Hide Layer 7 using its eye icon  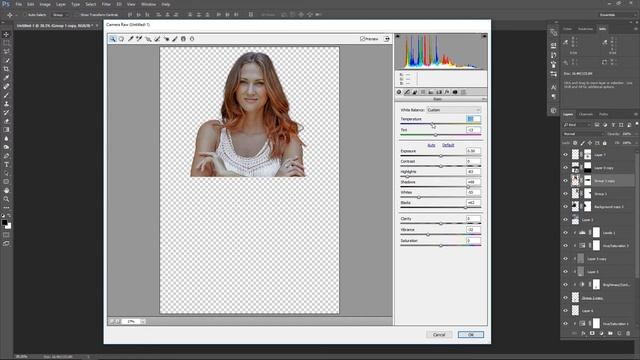click(565, 155)
